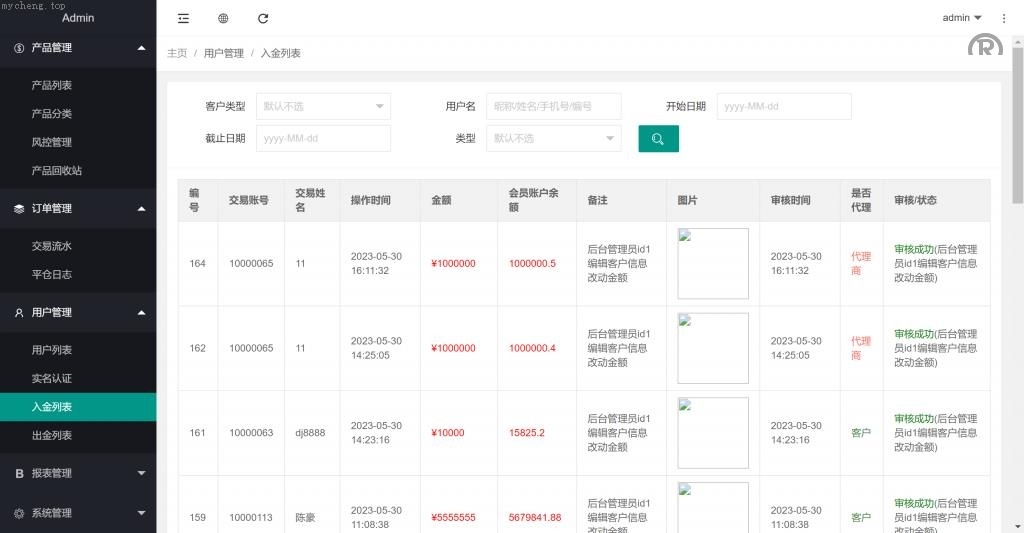Screen dimensions: 1024x533
Task: Open the vertical three-dot more menu
Action: (x=1004, y=18)
